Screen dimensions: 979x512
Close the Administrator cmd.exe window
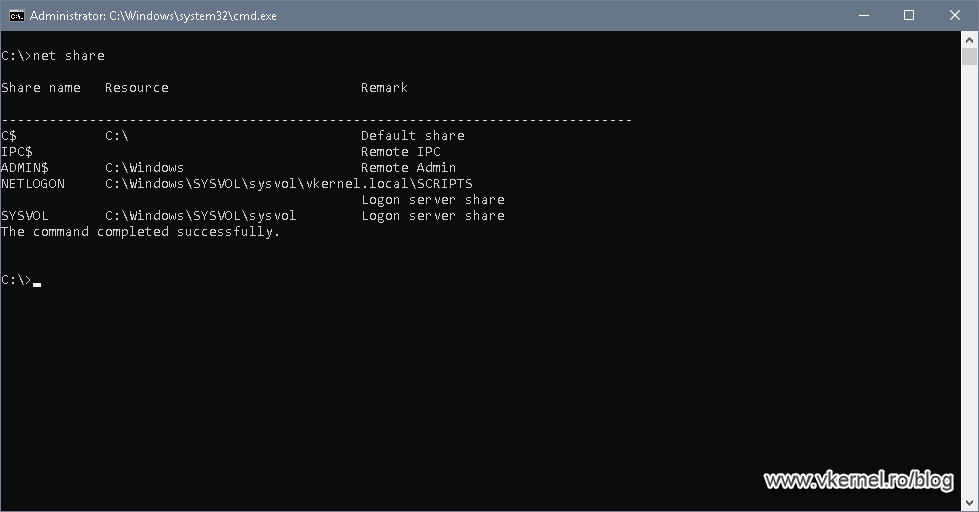click(x=955, y=16)
